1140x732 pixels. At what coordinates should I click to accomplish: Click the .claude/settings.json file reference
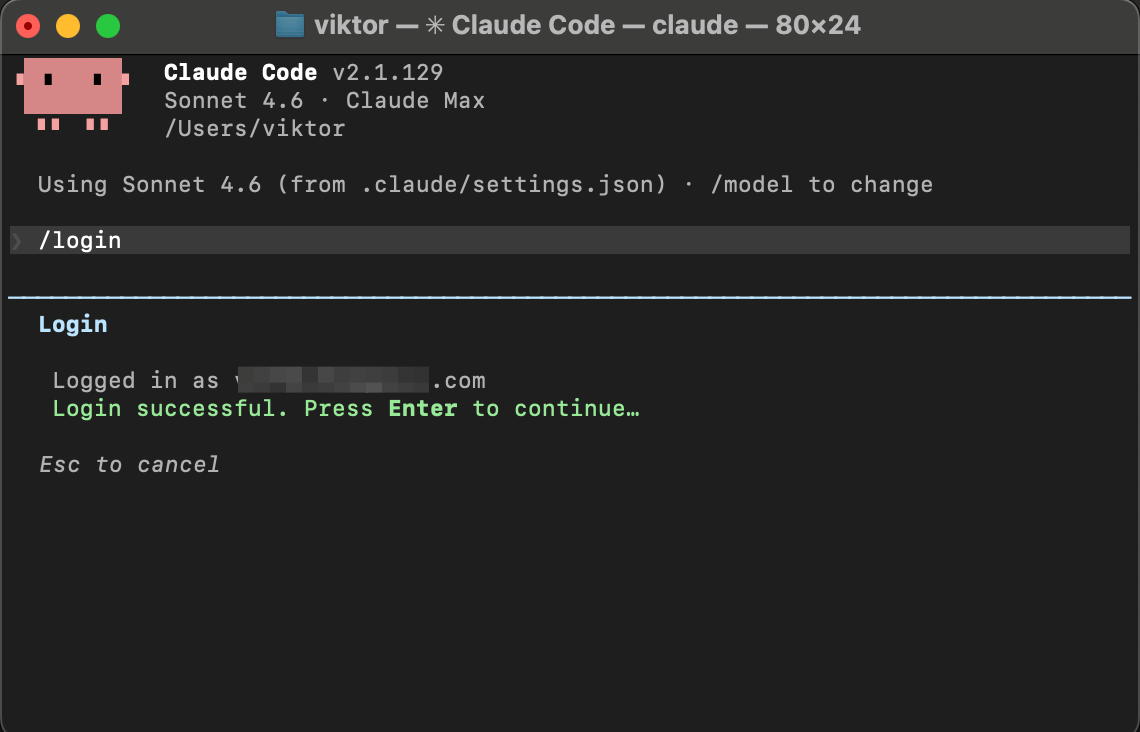[507, 185]
